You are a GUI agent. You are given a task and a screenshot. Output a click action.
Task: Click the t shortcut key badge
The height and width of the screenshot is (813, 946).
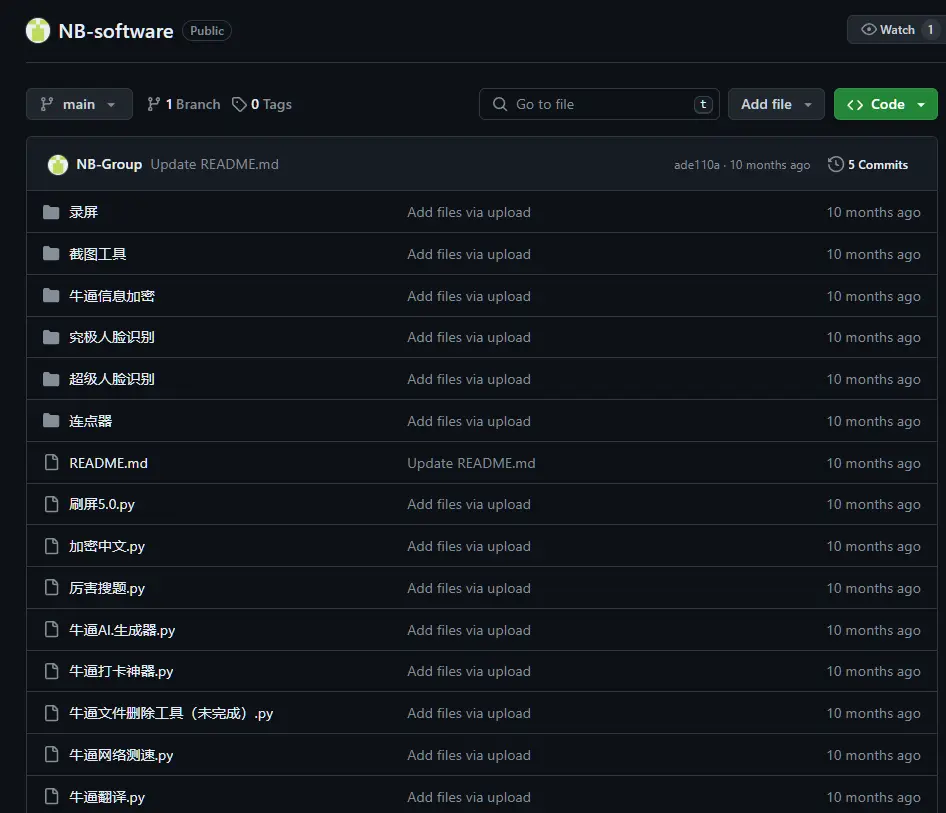703,104
